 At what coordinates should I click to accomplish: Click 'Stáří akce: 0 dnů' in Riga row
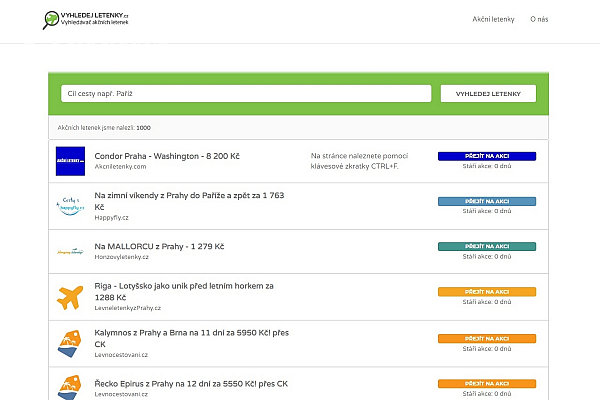[487, 302]
